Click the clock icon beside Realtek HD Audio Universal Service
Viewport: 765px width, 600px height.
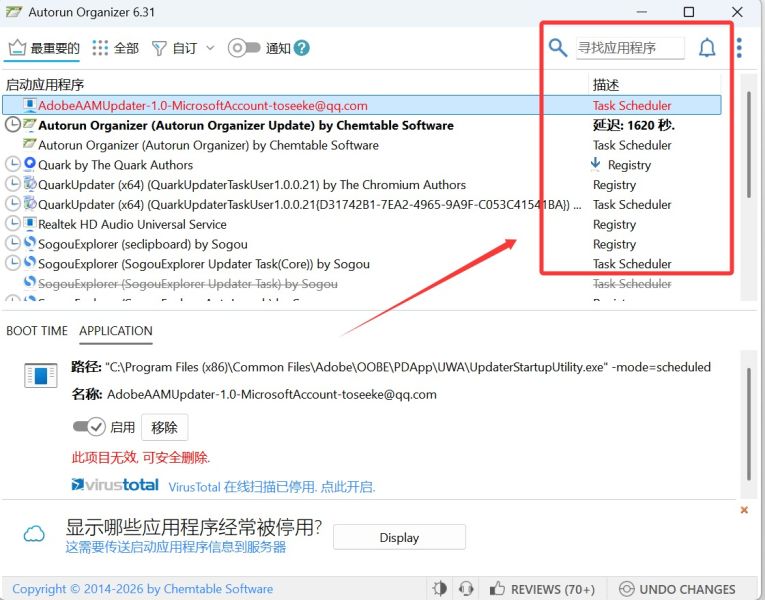[x=13, y=223]
